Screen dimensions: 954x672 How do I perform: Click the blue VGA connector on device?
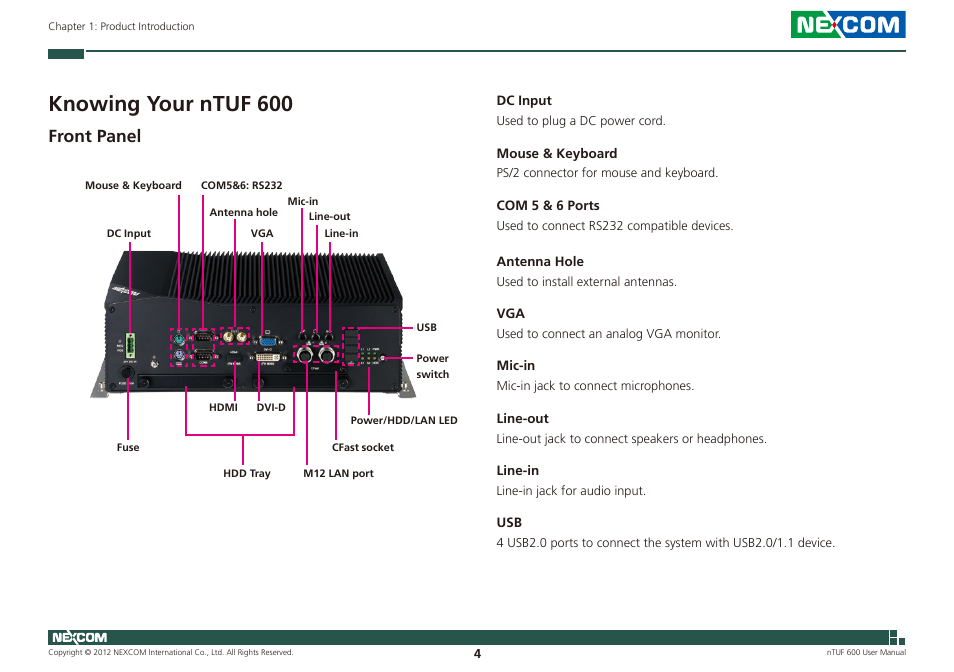pos(268,341)
